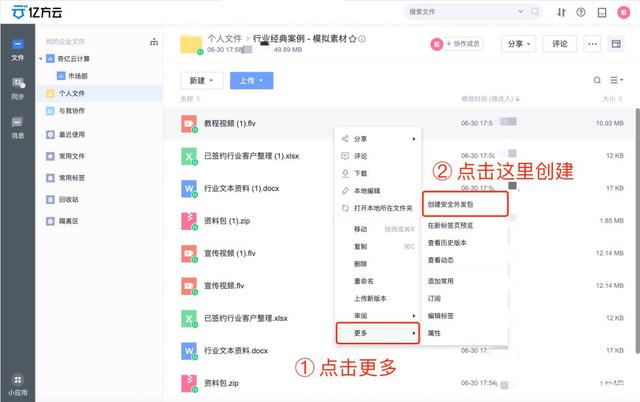Click the 搜索文件 search input field
Viewport: 640px width, 402px height.
coord(461,12)
